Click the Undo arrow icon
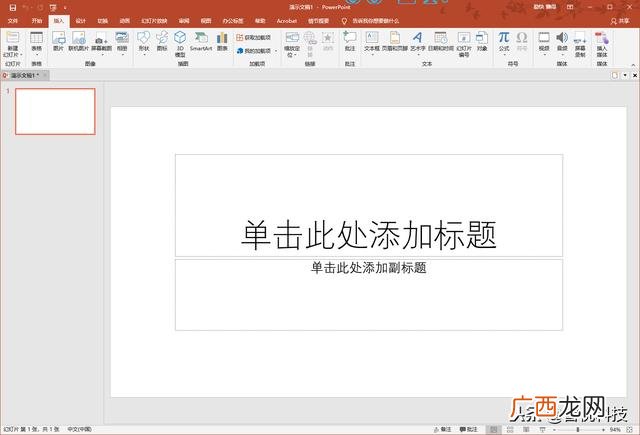The image size is (640, 435). pos(25,7)
